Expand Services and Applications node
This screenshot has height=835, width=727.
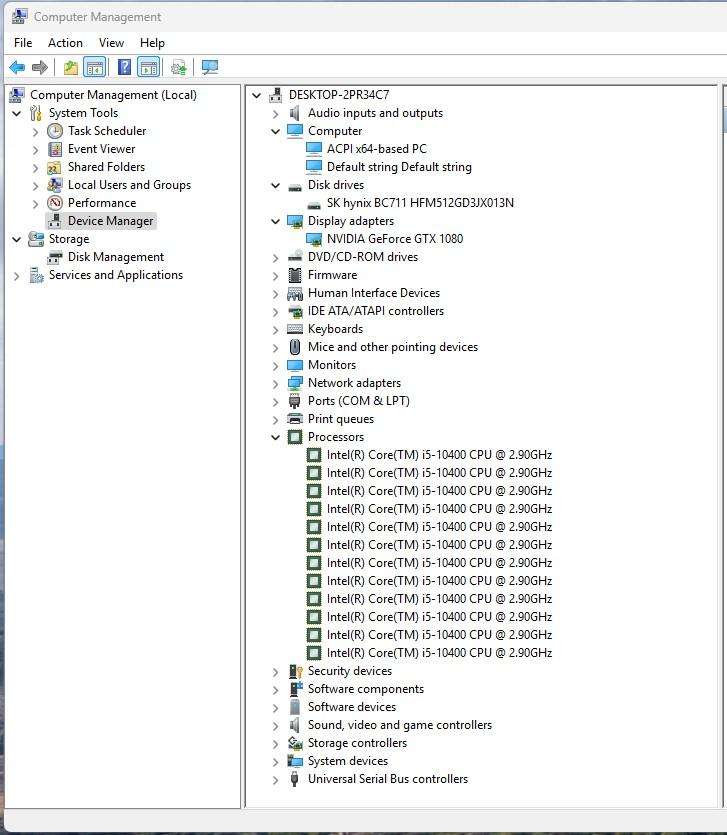(17, 275)
